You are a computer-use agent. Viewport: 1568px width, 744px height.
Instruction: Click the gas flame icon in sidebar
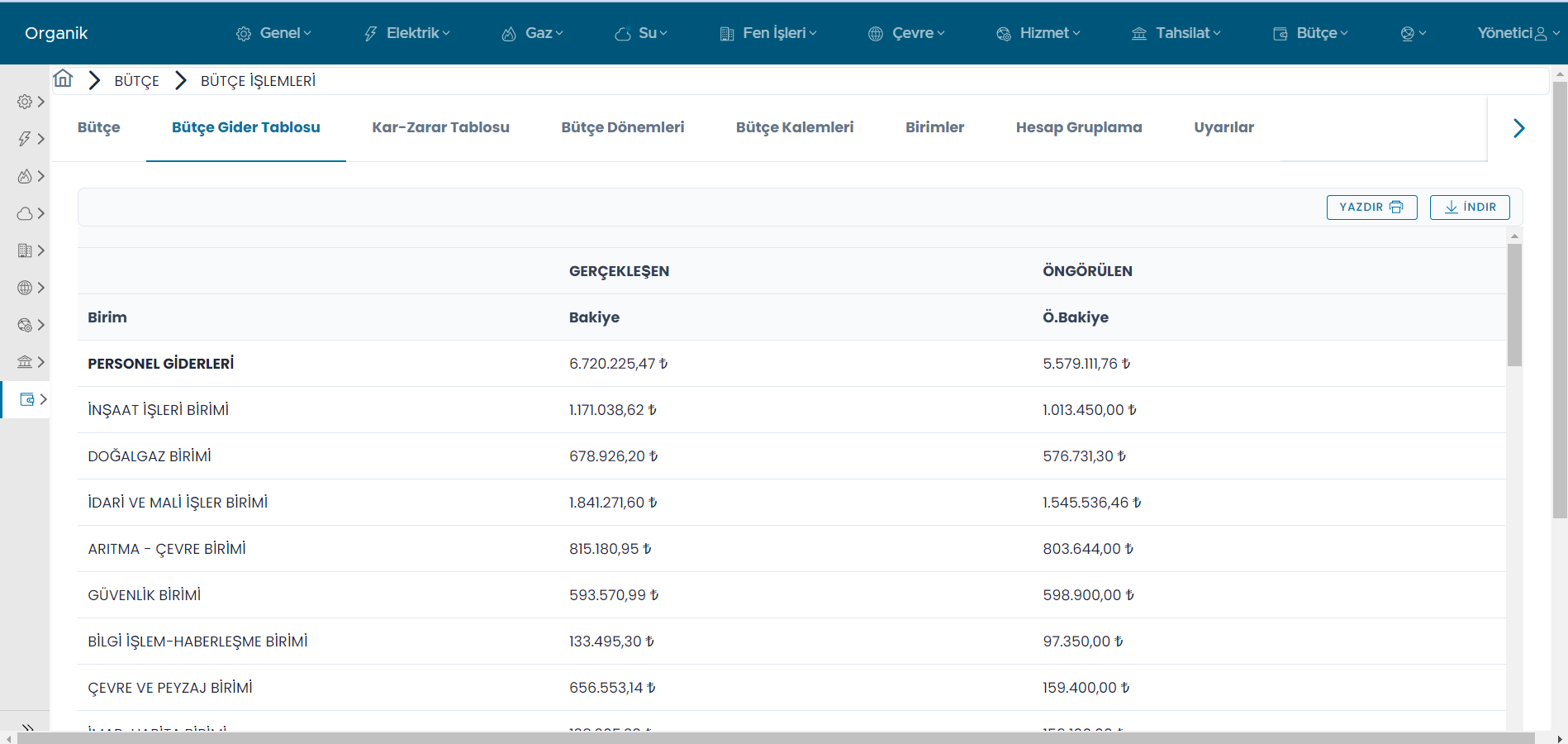click(x=26, y=176)
